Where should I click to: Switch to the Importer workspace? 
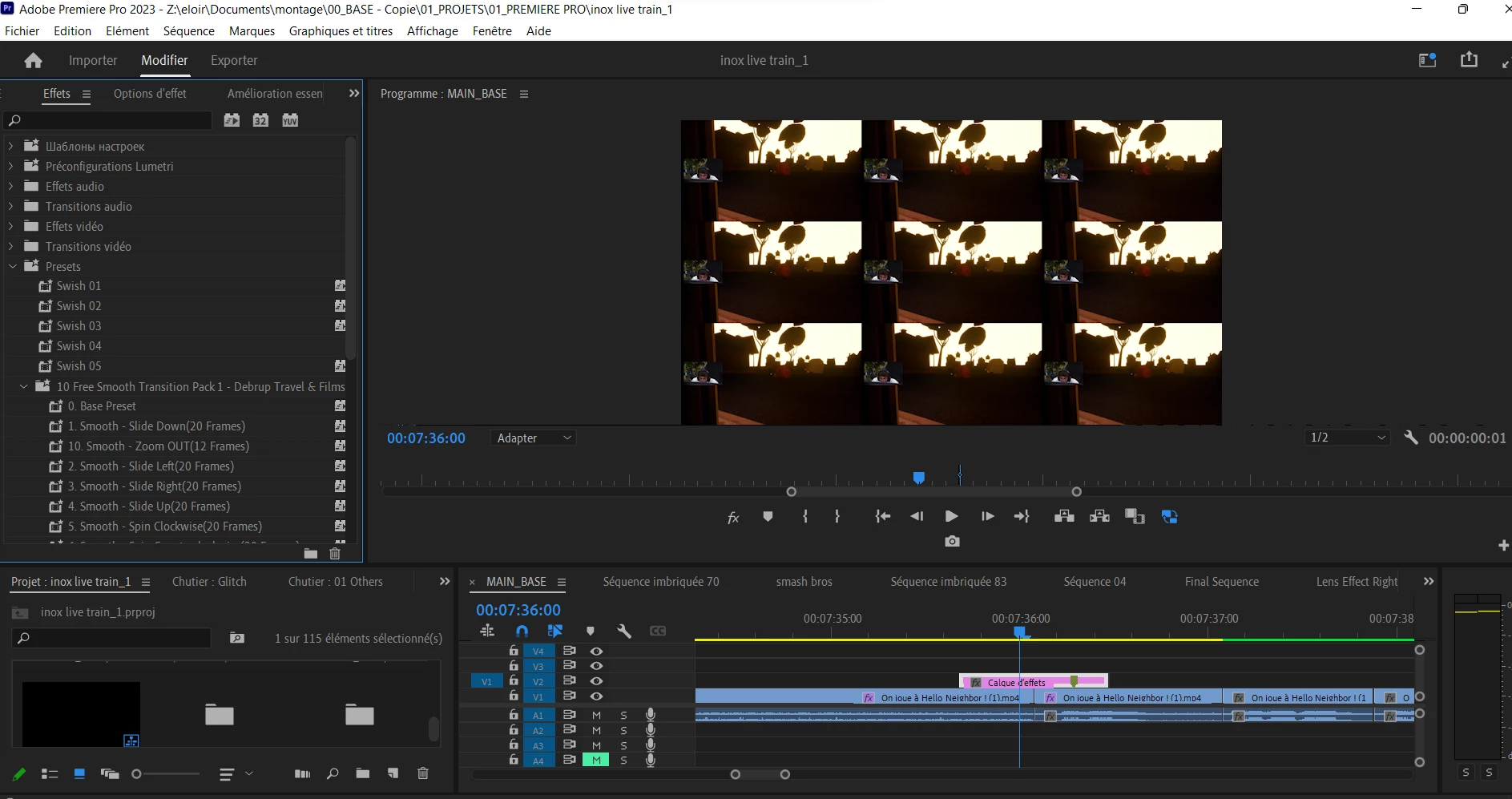(93, 61)
